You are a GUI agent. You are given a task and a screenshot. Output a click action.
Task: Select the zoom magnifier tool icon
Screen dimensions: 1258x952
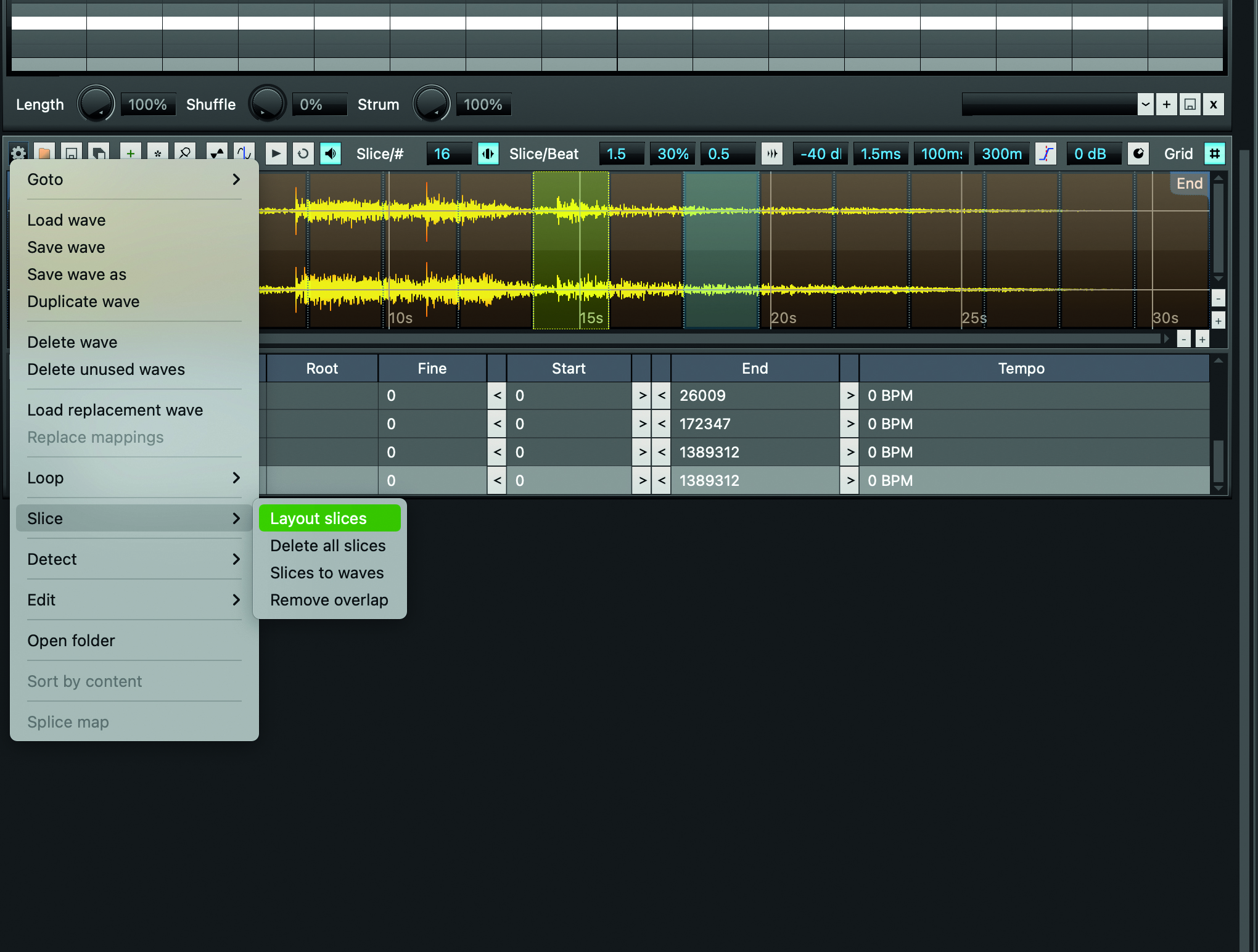tap(185, 153)
